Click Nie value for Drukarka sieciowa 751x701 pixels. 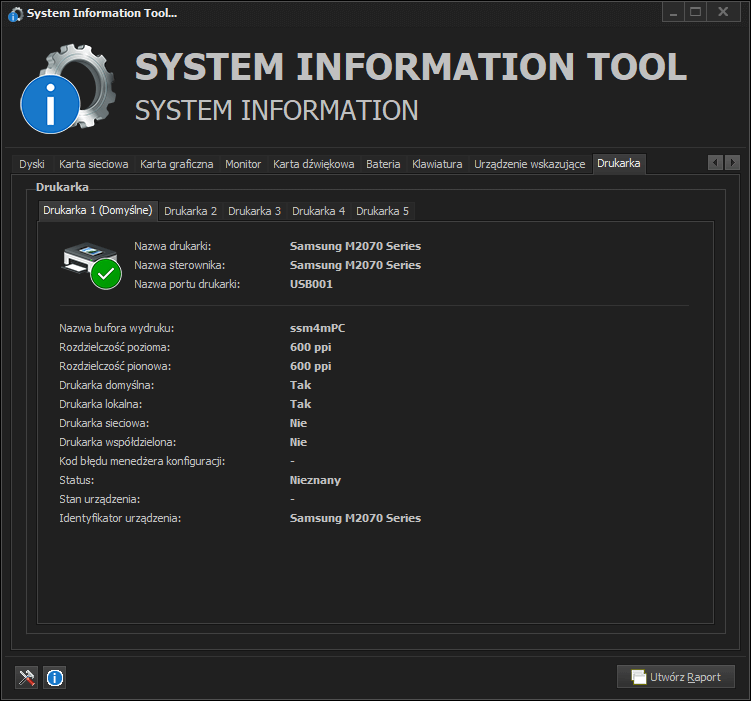pos(298,424)
